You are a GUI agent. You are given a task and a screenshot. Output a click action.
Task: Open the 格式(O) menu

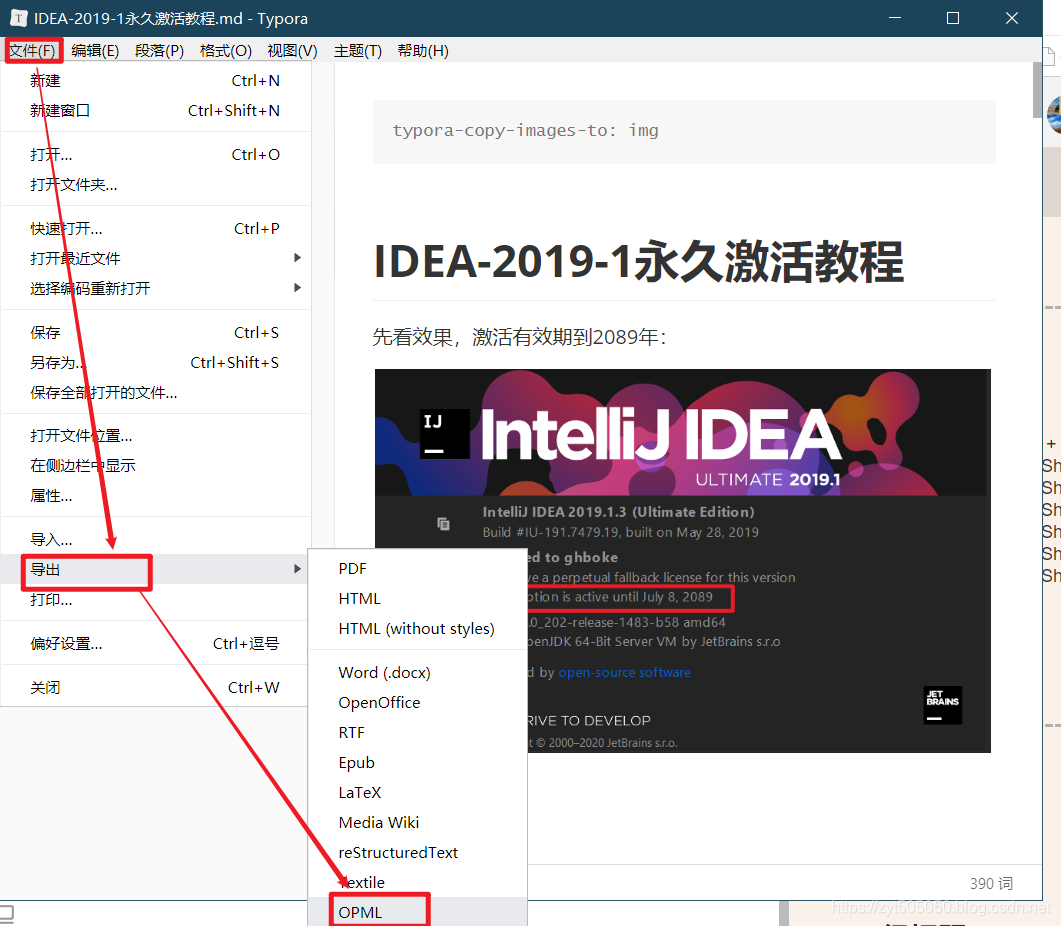(x=225, y=51)
